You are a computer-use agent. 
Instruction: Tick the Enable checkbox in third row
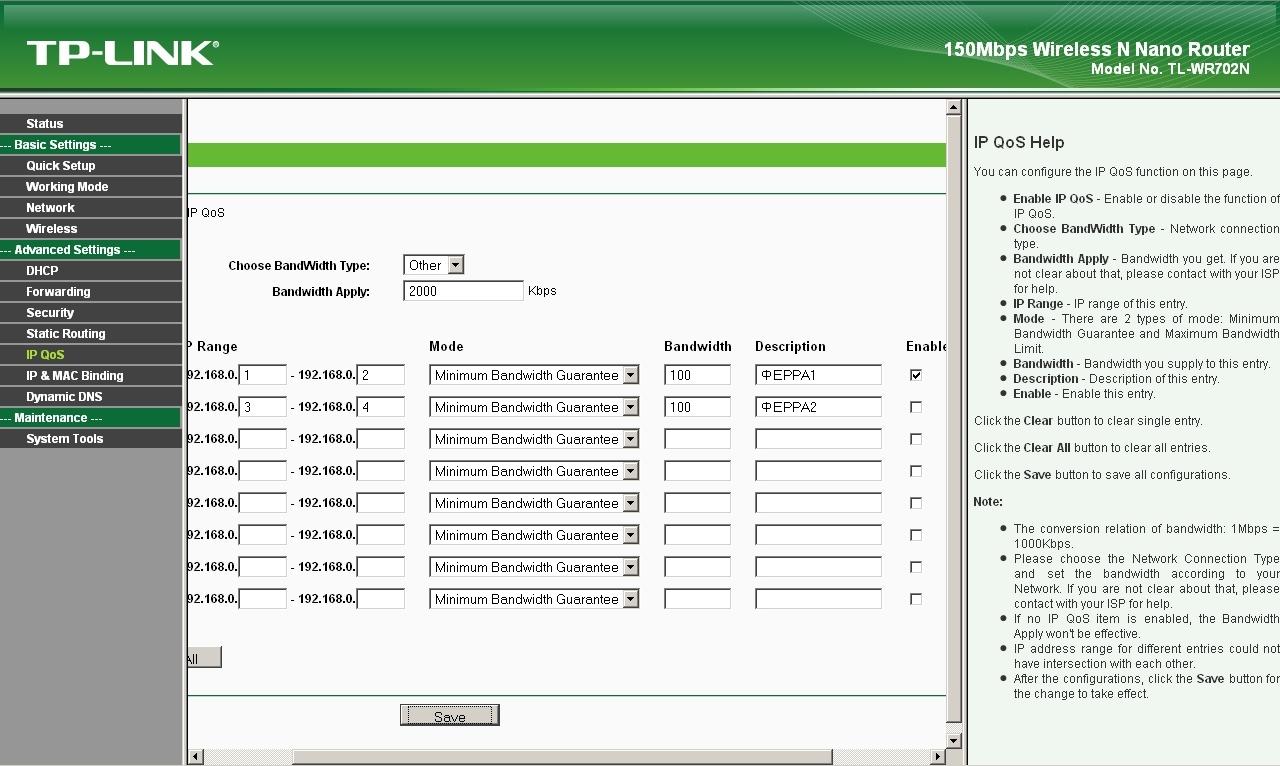[916, 439]
